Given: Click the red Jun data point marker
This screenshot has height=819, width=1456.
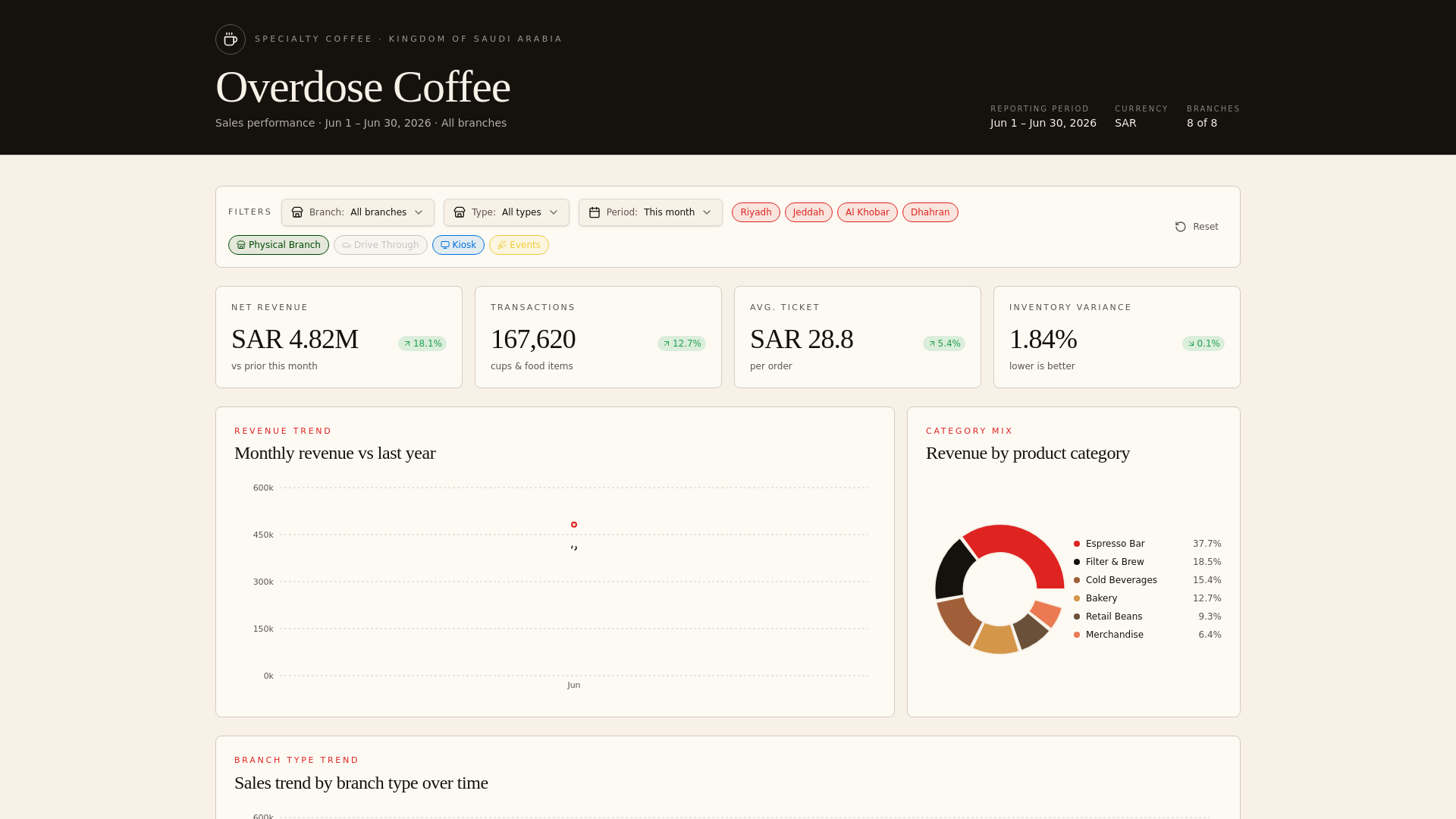Looking at the screenshot, I should [574, 525].
